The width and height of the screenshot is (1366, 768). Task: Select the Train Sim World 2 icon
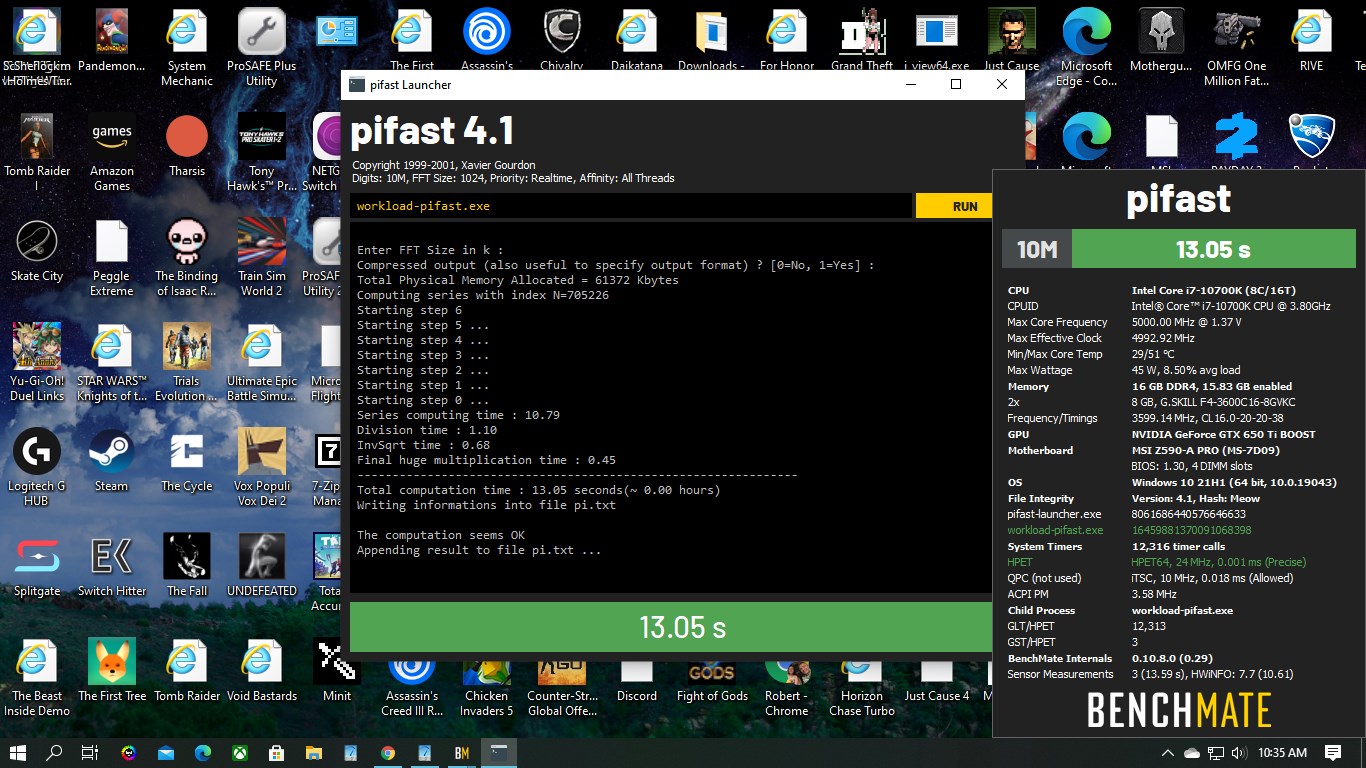pos(262,257)
